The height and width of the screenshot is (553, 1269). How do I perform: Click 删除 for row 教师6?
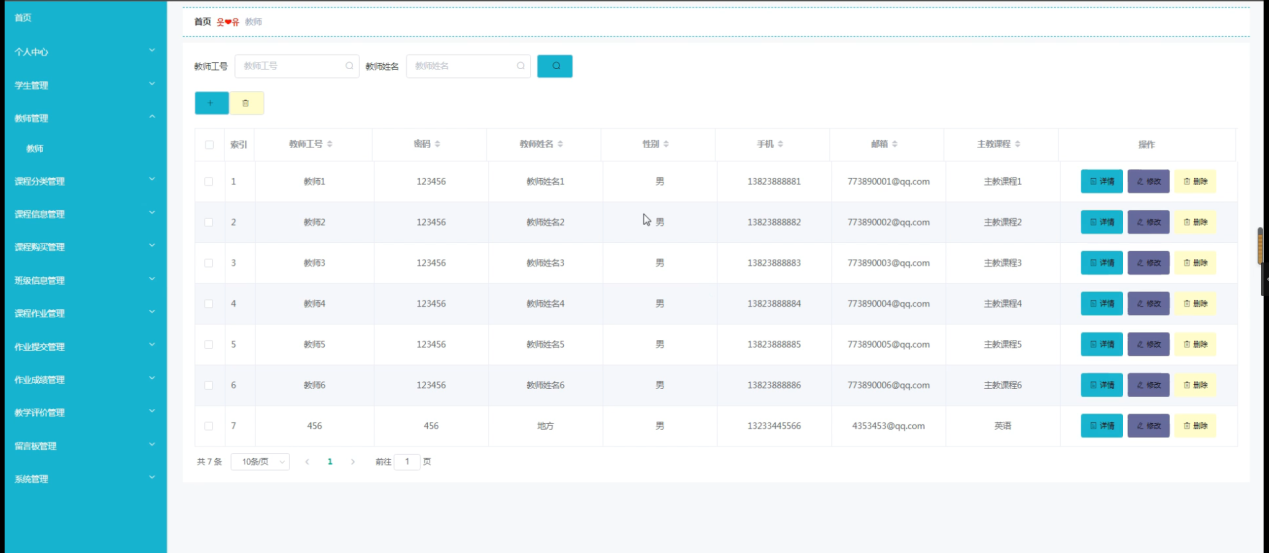pyautogui.click(x=1195, y=385)
